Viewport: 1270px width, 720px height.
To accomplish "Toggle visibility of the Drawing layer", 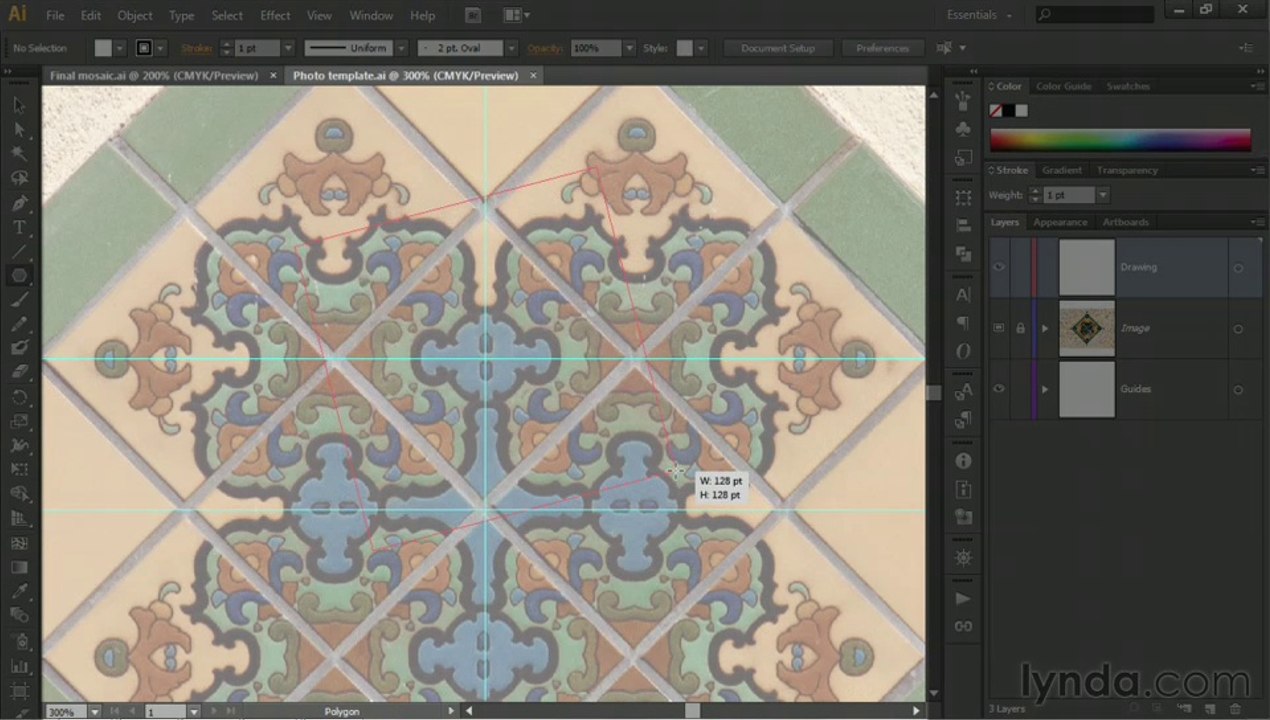I will 999,267.
